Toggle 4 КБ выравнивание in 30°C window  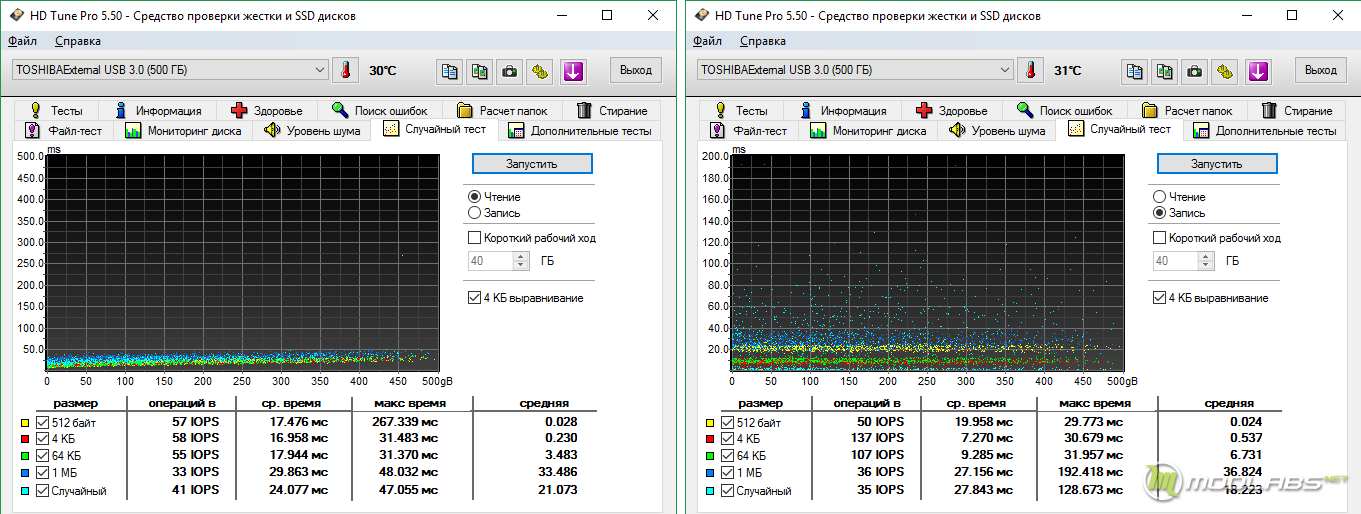pyautogui.click(x=474, y=298)
